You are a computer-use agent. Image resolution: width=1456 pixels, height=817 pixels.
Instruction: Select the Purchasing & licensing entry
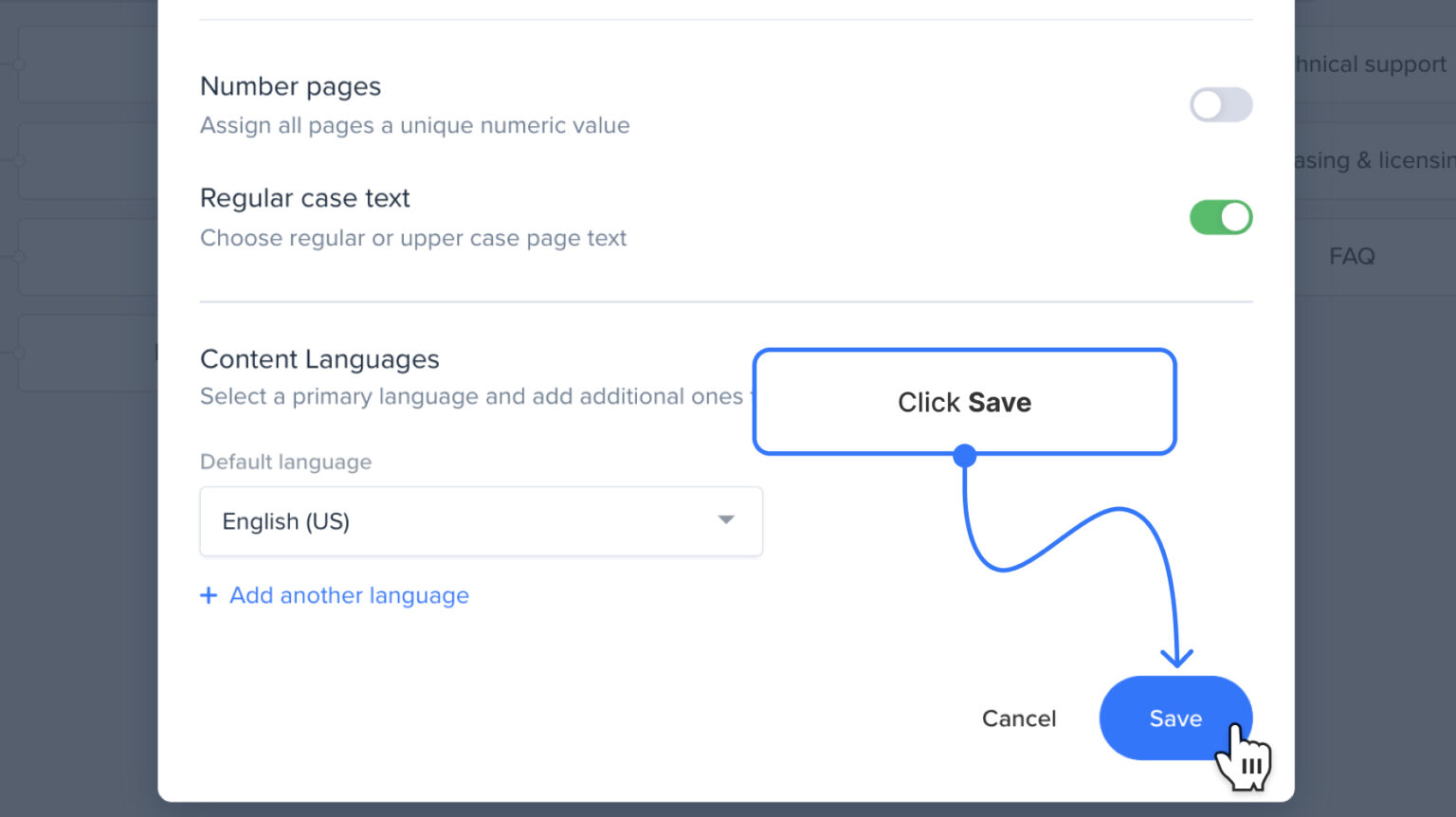coord(1374,160)
